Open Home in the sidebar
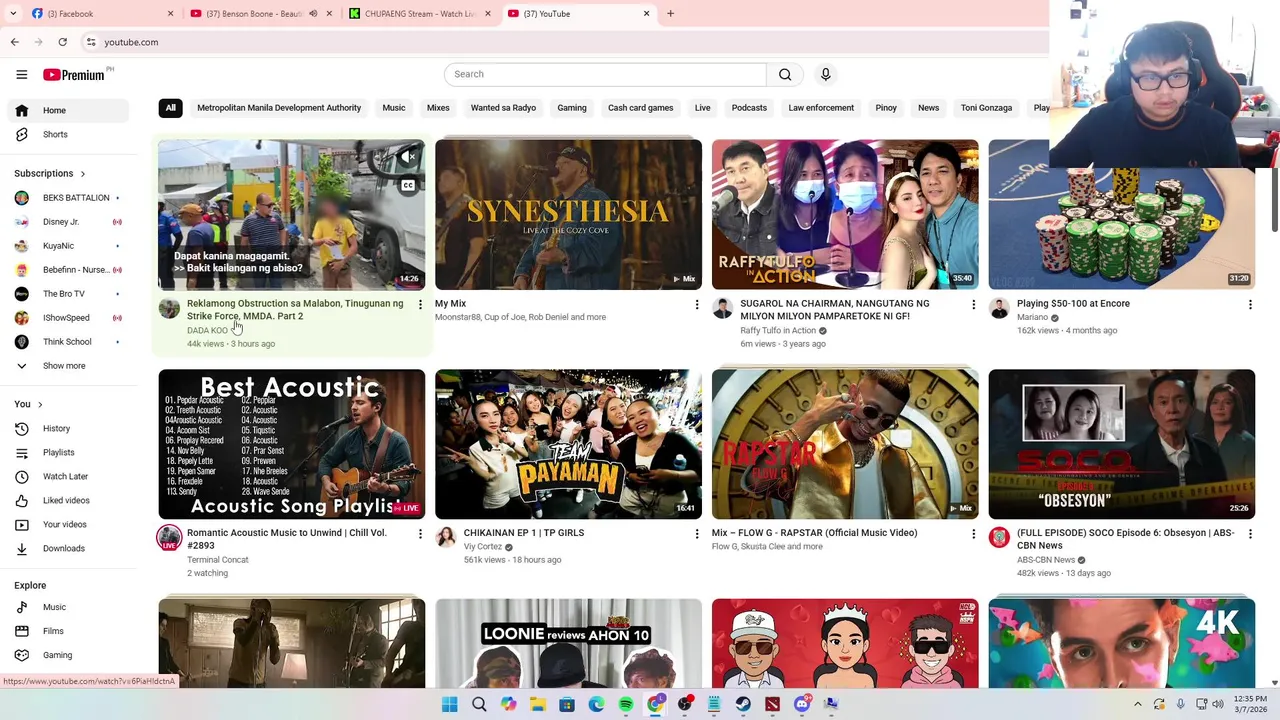 coord(70,110)
